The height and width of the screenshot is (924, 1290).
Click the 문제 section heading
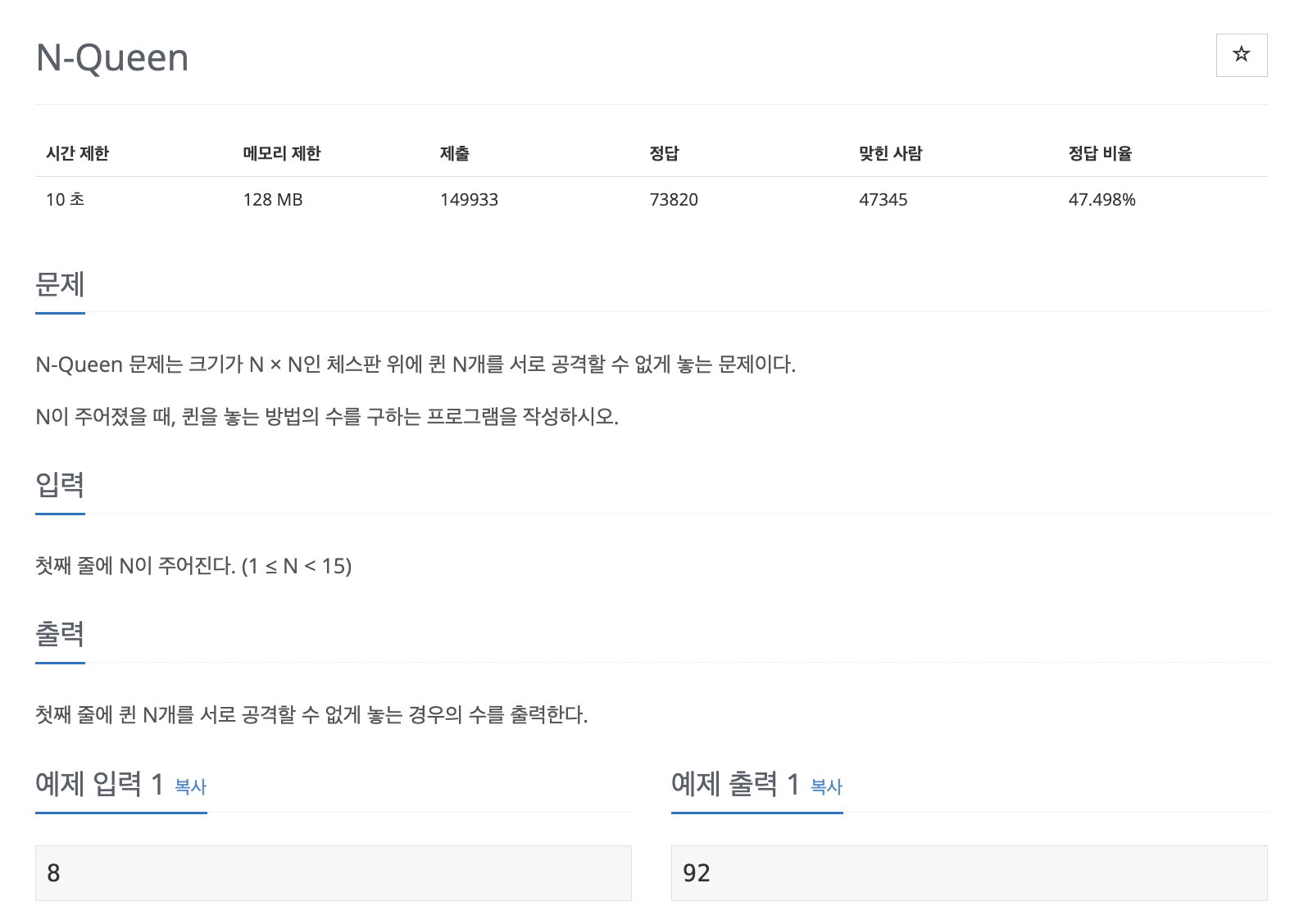(x=60, y=285)
